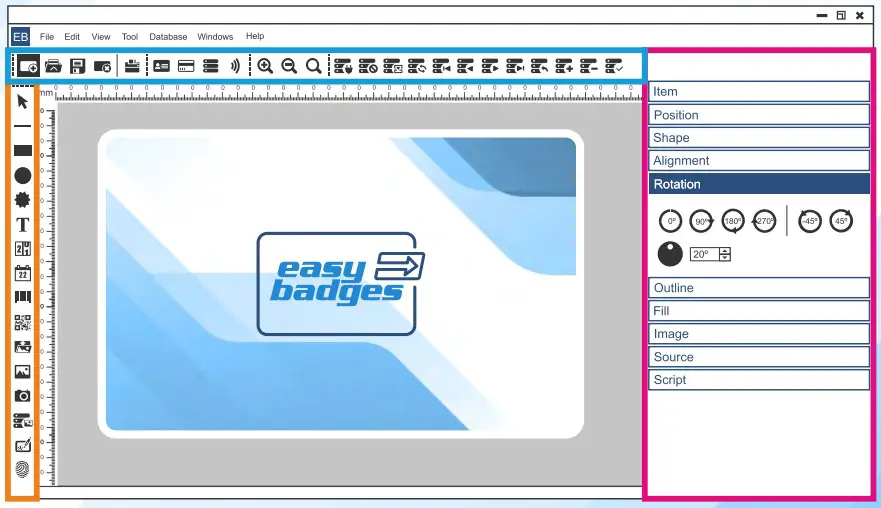Click the ID card with photo toolbar icon
The image size is (881, 508).
[x=161, y=66]
